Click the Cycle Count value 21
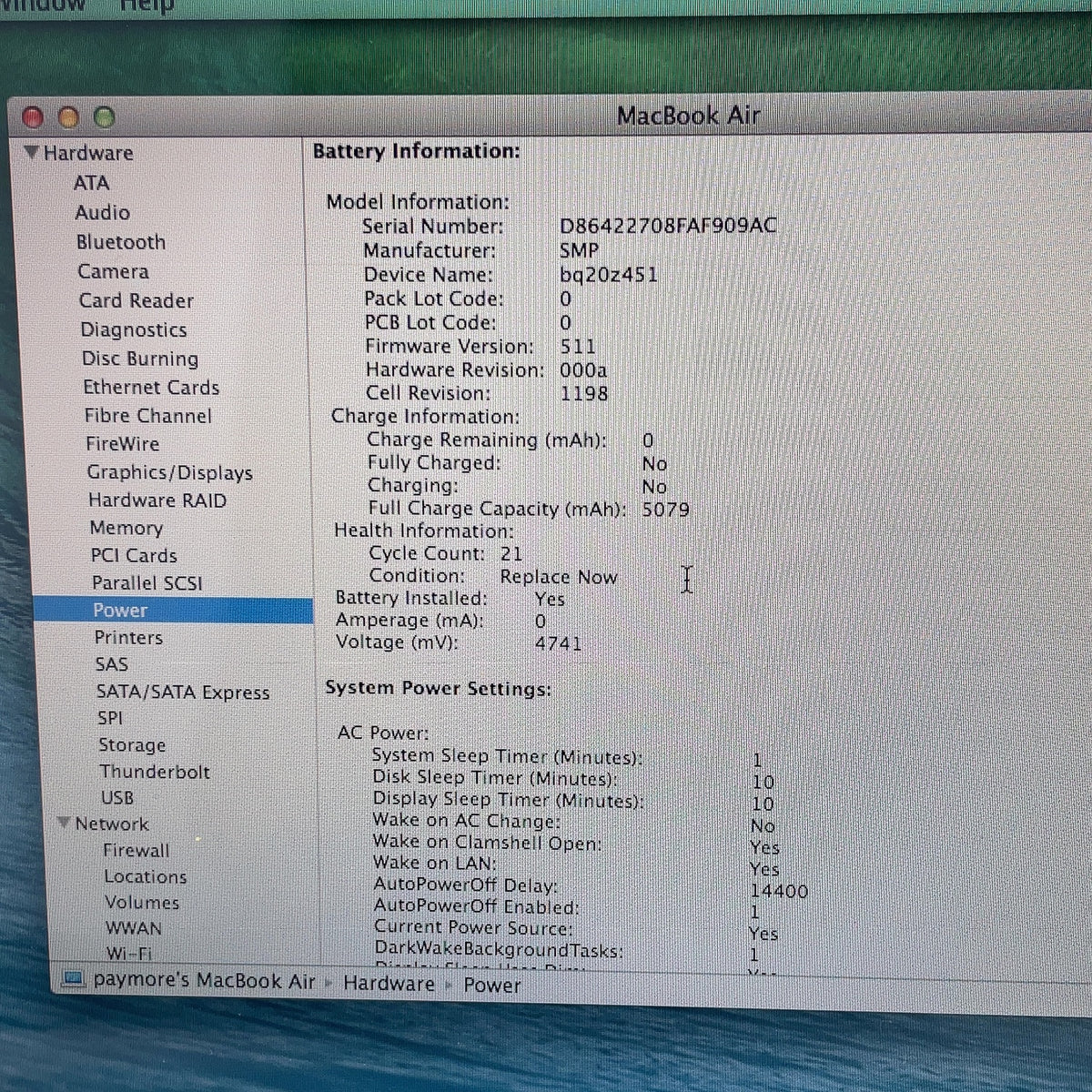The width and height of the screenshot is (1092, 1092). point(511,553)
